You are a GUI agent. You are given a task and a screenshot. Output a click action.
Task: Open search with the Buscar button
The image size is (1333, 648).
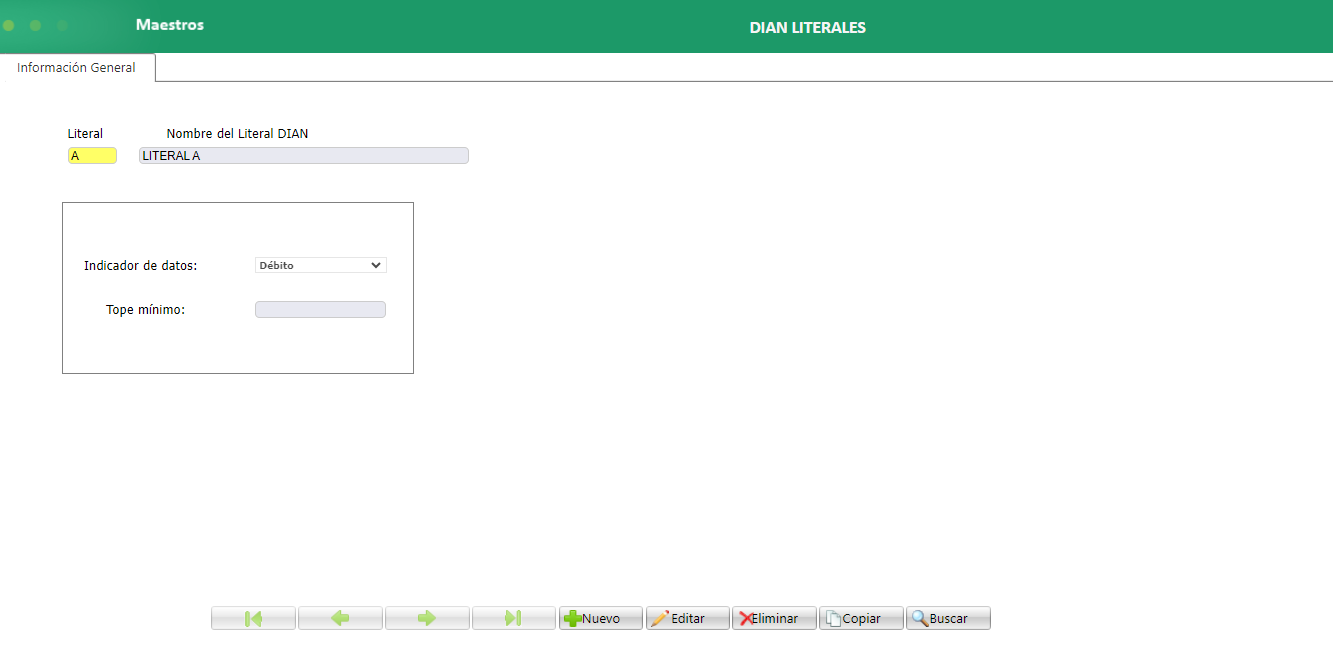[948, 618]
